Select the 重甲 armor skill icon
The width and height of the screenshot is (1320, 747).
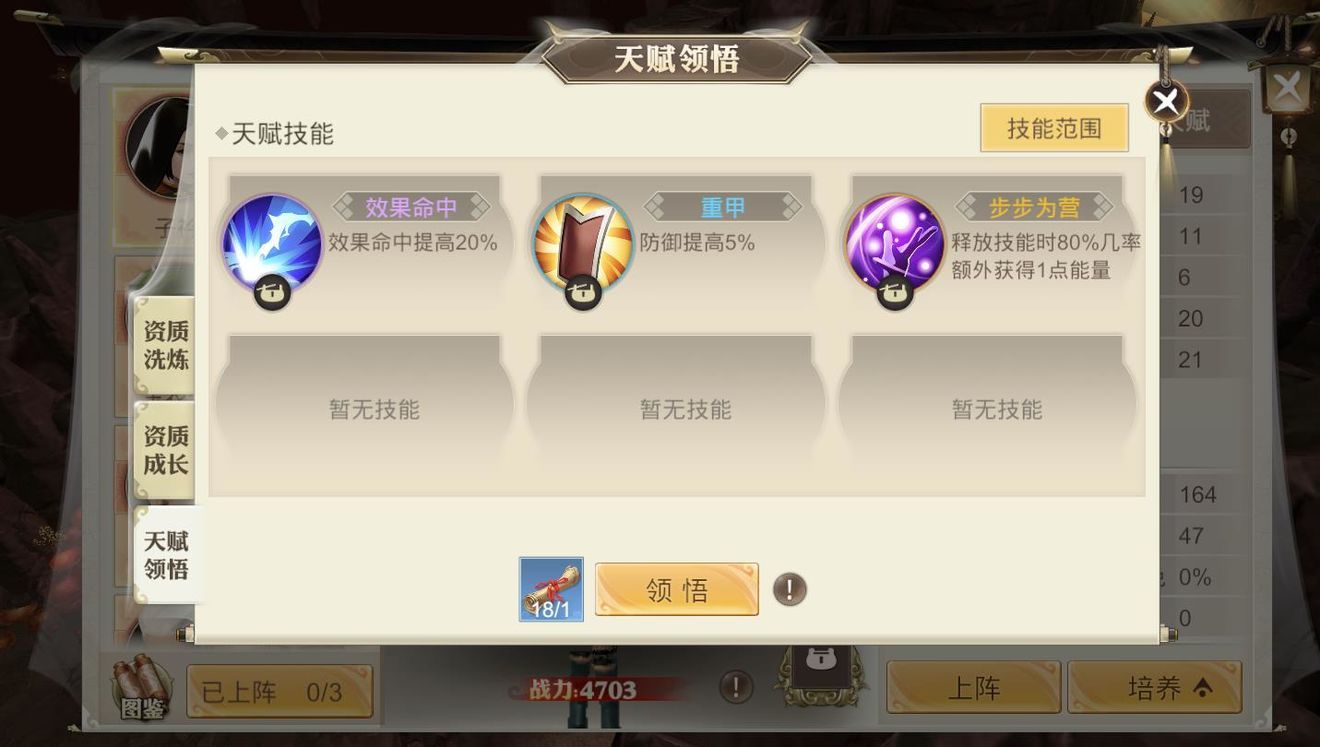(x=583, y=243)
